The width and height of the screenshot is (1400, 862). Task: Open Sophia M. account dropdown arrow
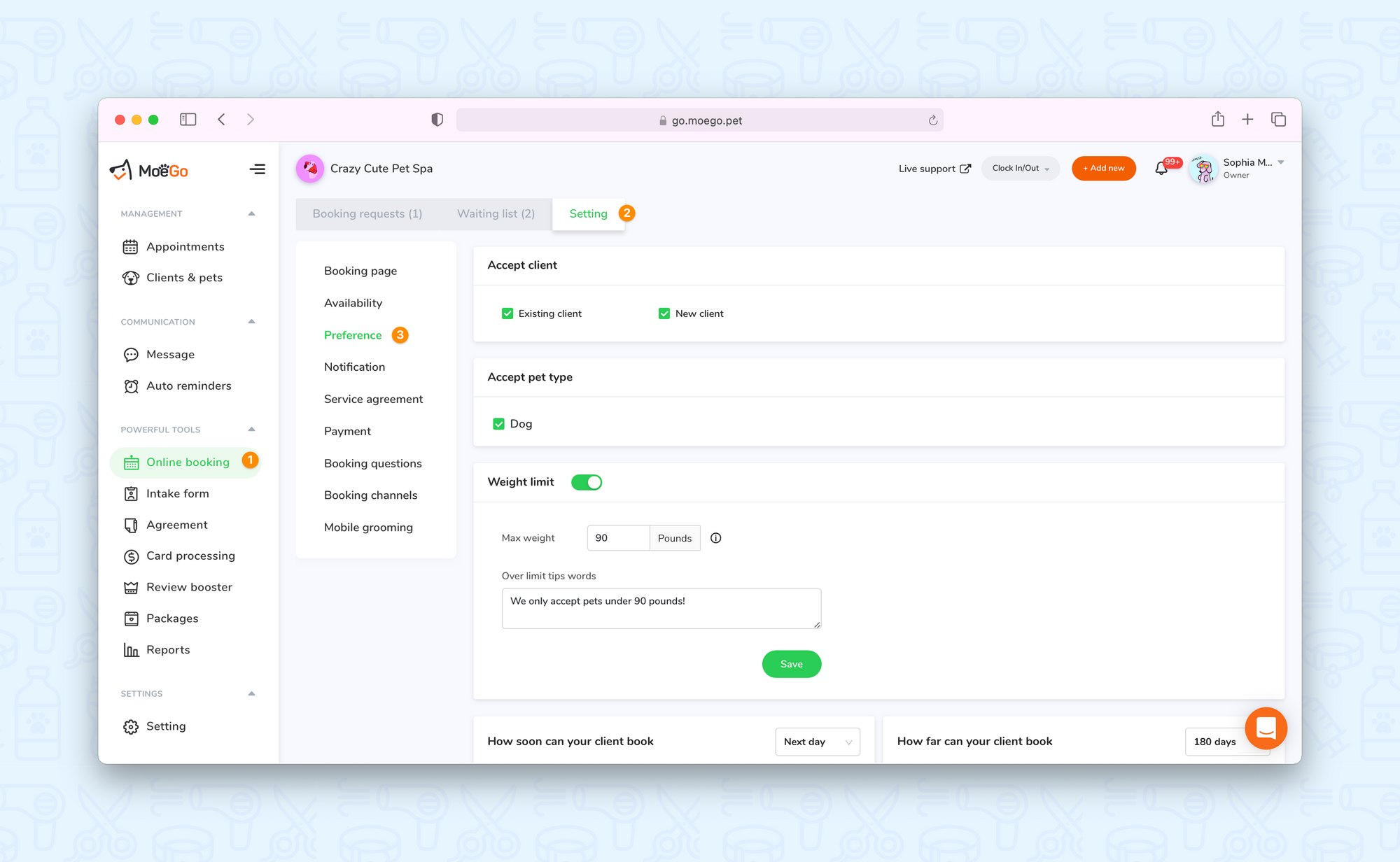(1280, 162)
